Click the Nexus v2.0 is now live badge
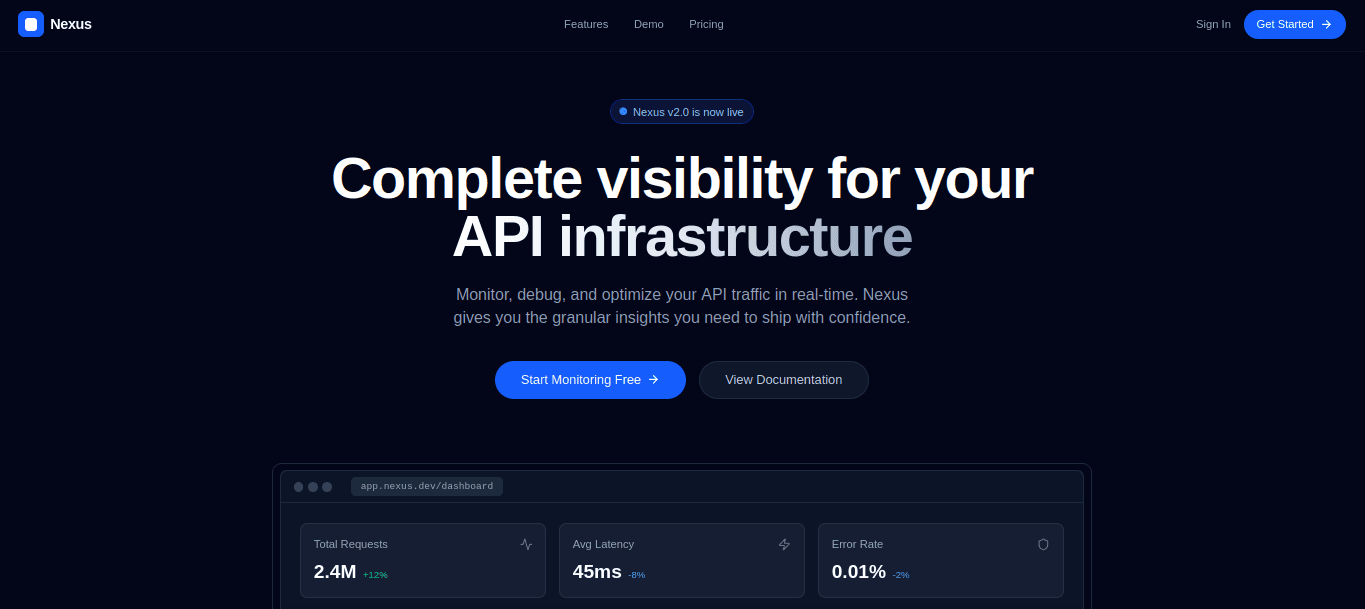This screenshot has width=1365, height=609. pyautogui.click(x=682, y=112)
